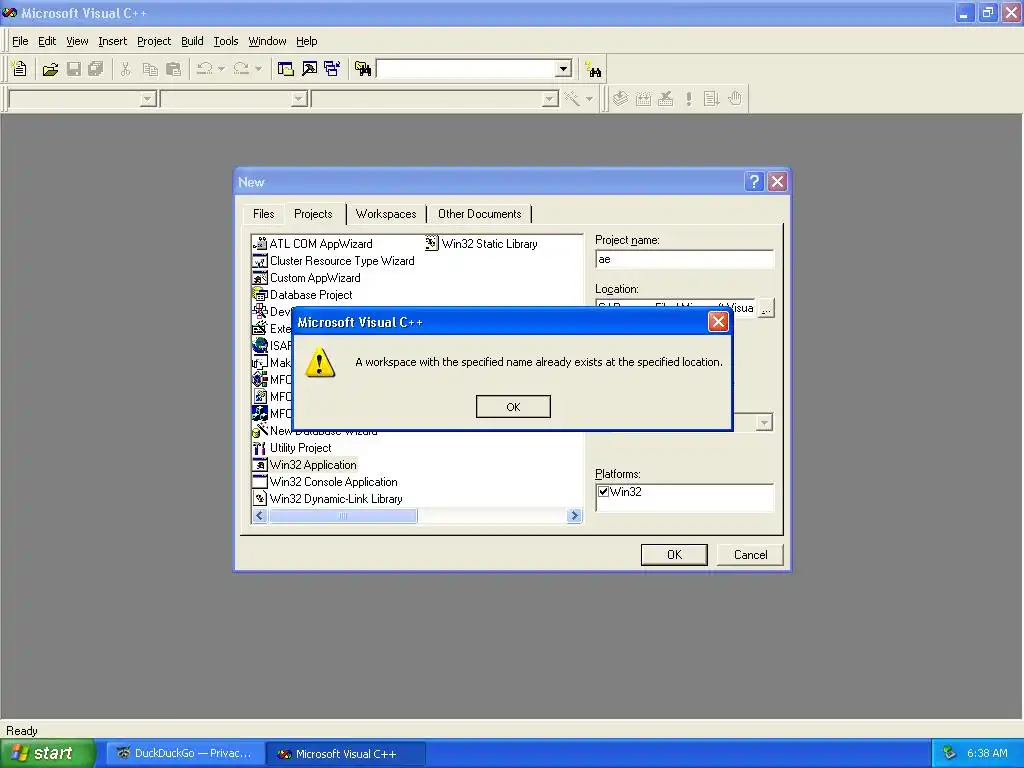This screenshot has height=768, width=1024.
Task: Switch to the Workspaces tab
Action: (386, 214)
